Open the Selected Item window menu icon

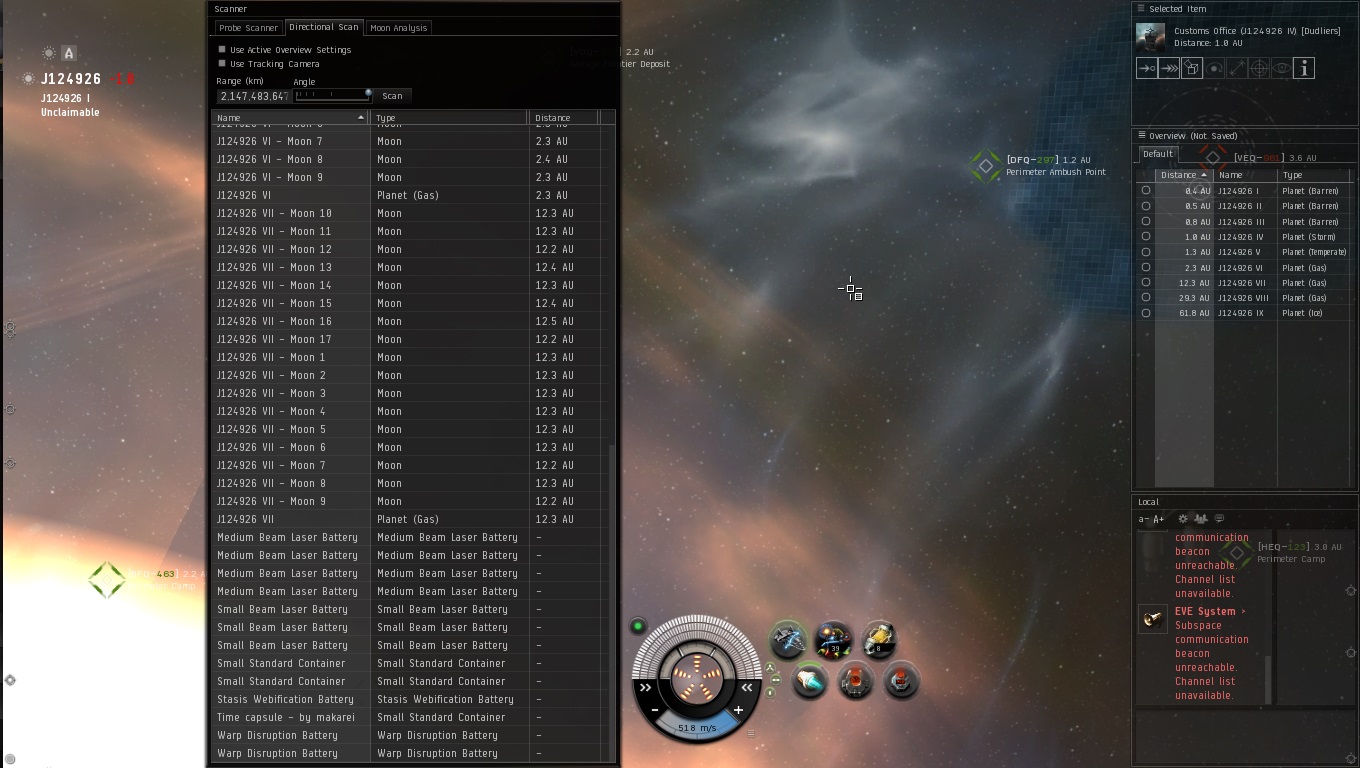[x=1141, y=9]
